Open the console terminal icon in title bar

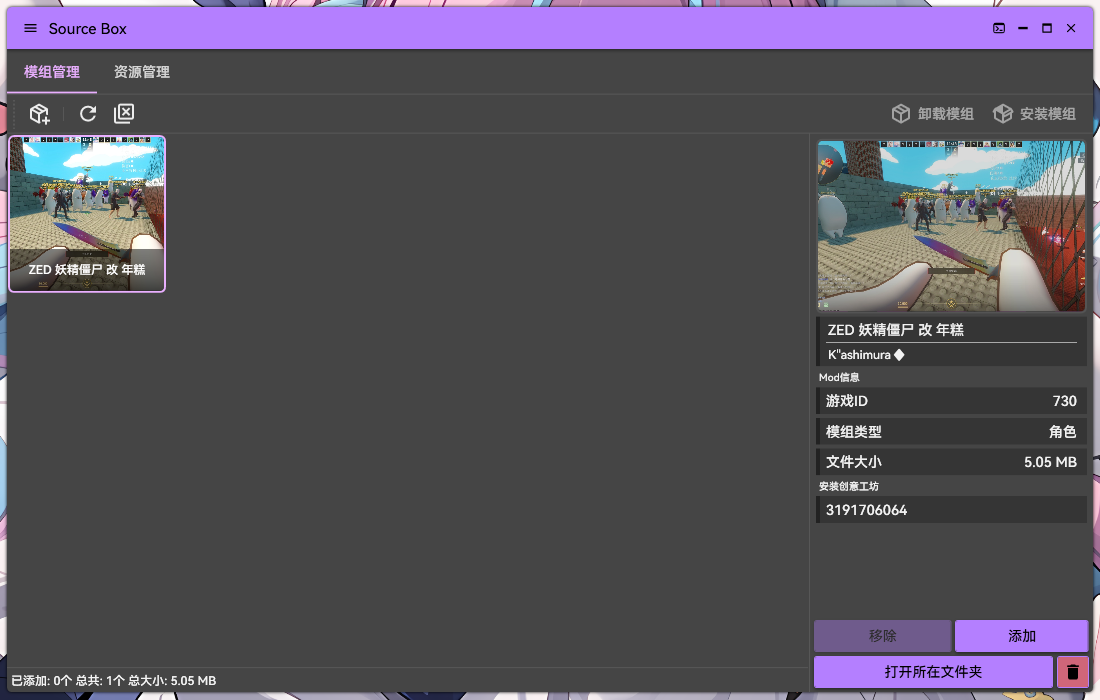[x=999, y=29]
